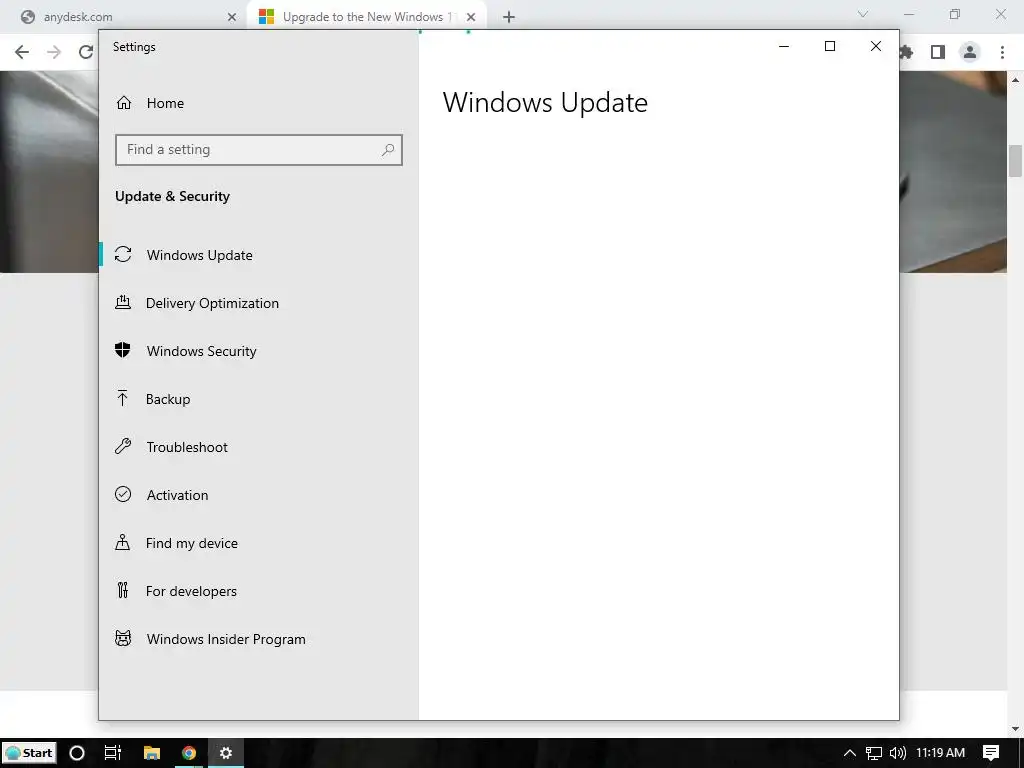Screen dimensions: 1024x768
Task: Click the Windows Update sync arrows icon
Action: click(x=123, y=254)
